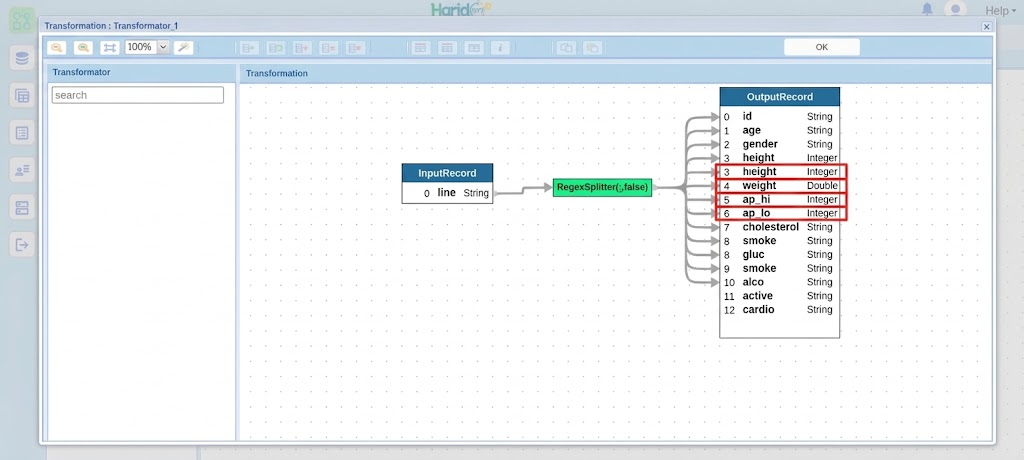Click the Double type of weight
Image resolution: width=1024 pixels, height=460 pixels.
click(822, 186)
